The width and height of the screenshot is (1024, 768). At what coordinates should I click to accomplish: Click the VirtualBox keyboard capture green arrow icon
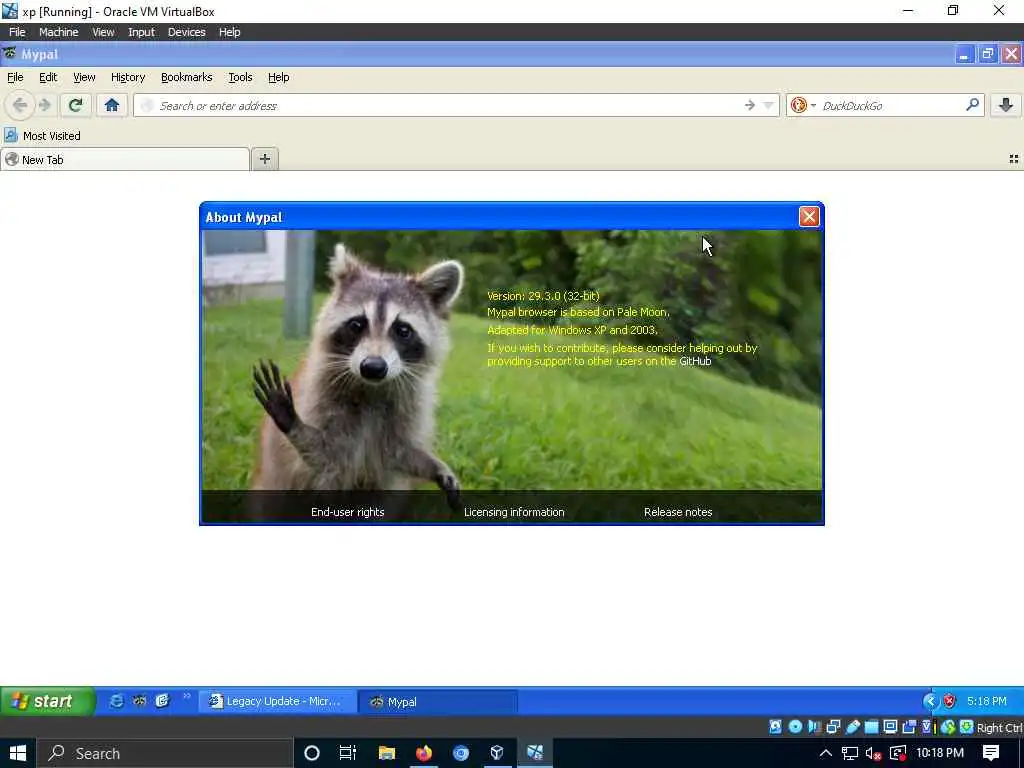coord(967,727)
